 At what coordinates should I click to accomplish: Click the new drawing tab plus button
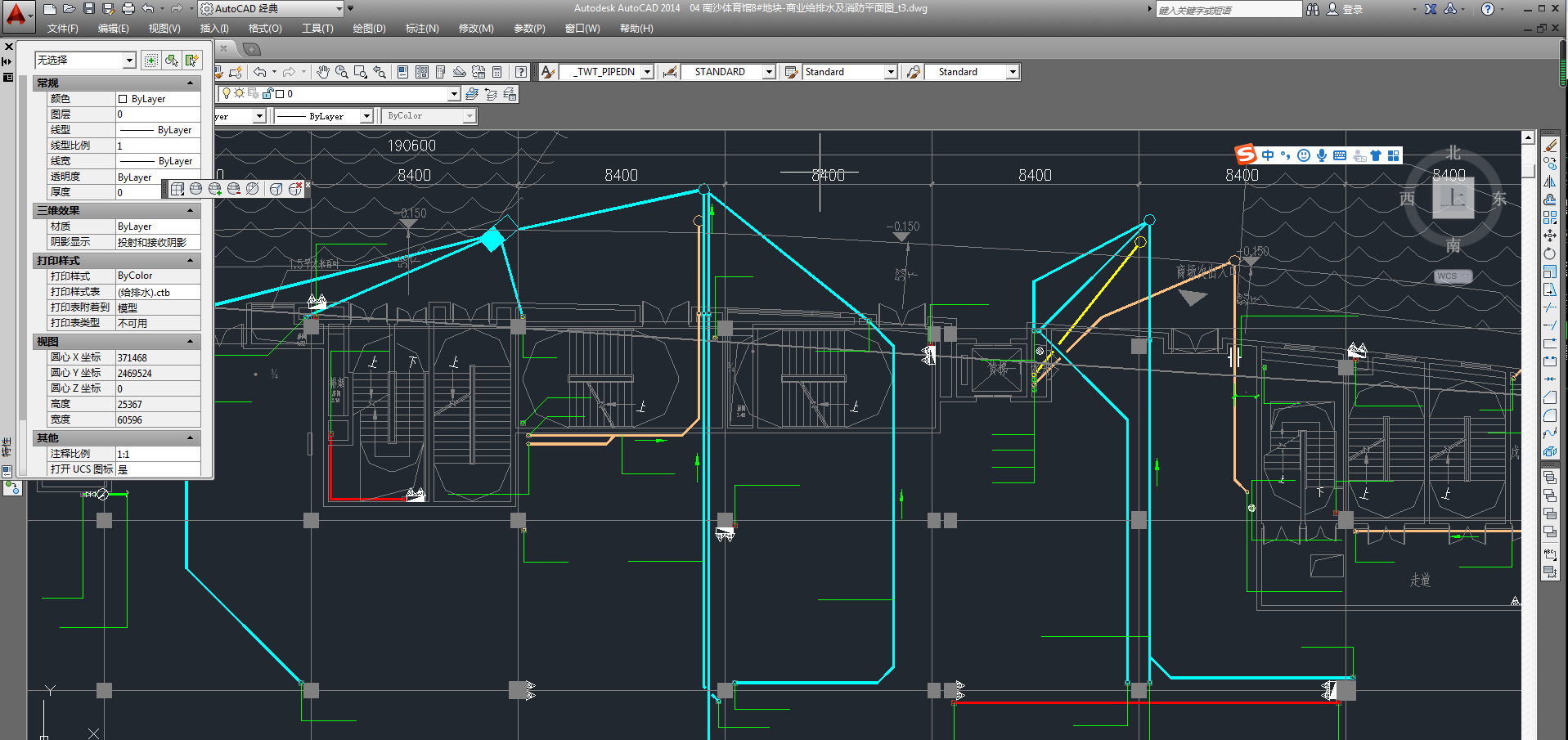(251, 49)
